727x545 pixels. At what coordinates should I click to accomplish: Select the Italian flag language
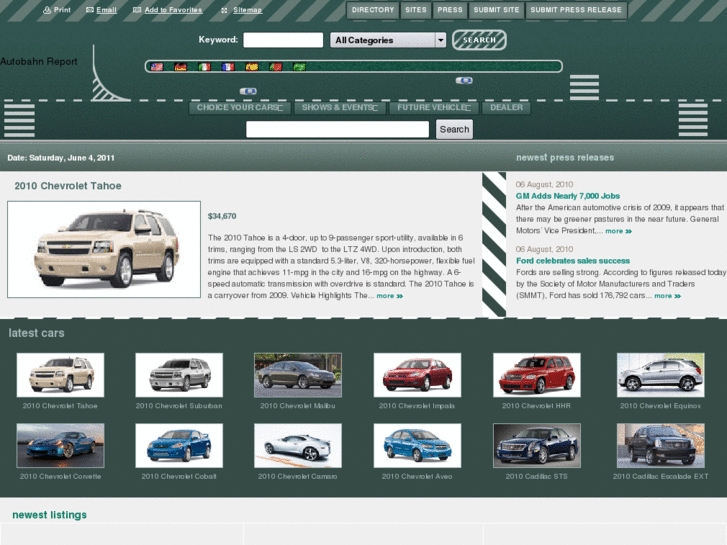(204, 67)
